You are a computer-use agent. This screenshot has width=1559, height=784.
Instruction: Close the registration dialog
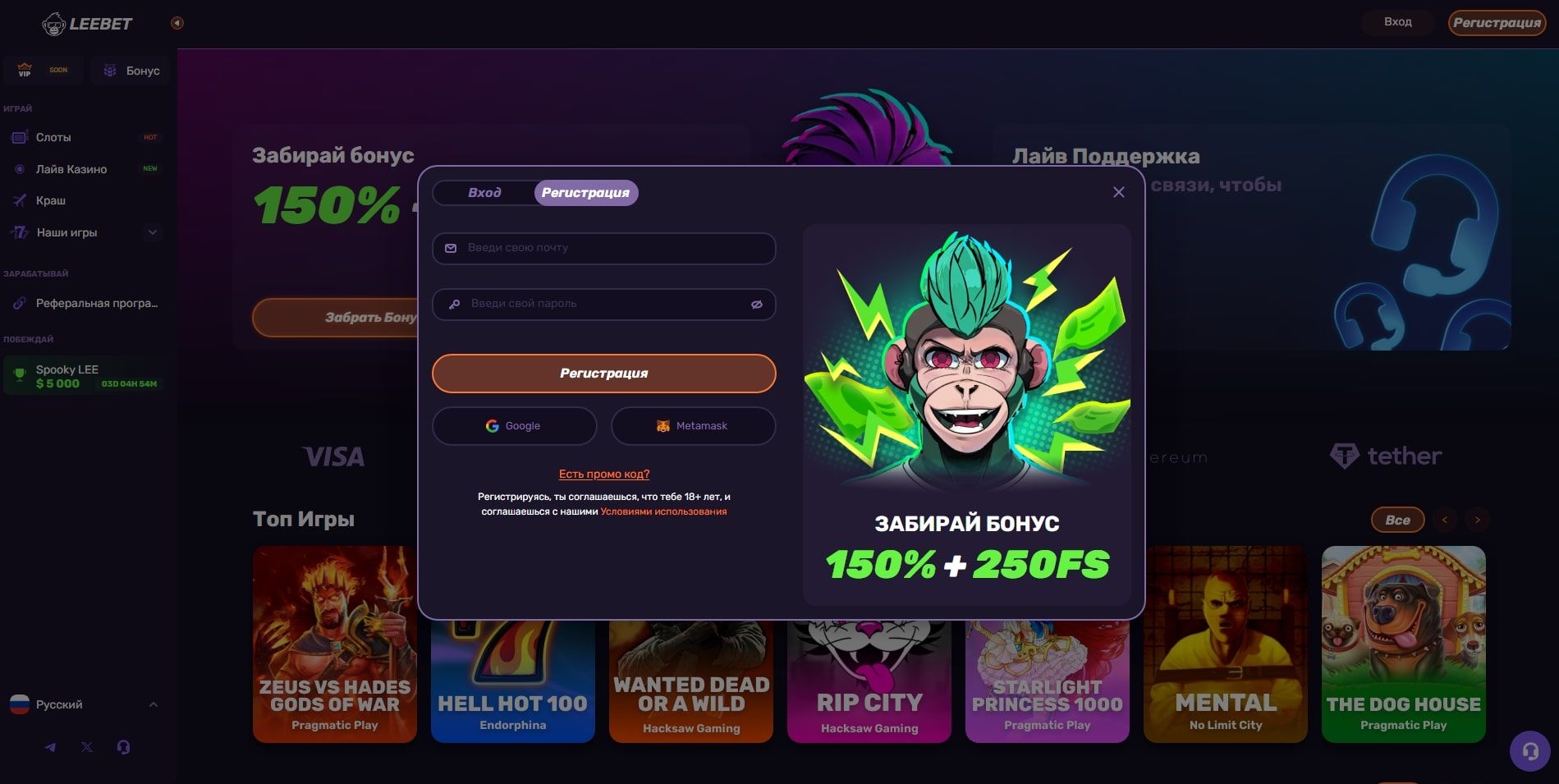(x=1119, y=192)
